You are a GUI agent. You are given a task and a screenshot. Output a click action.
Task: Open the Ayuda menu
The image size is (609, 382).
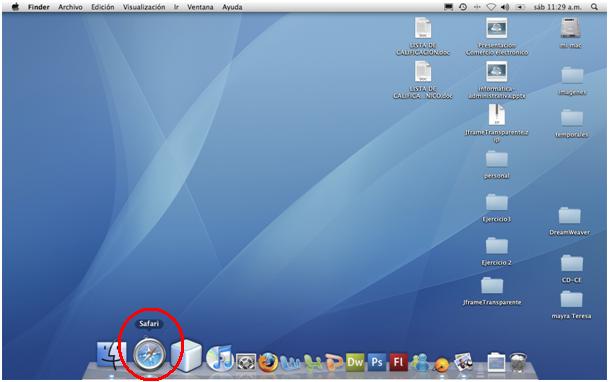coord(232,7)
